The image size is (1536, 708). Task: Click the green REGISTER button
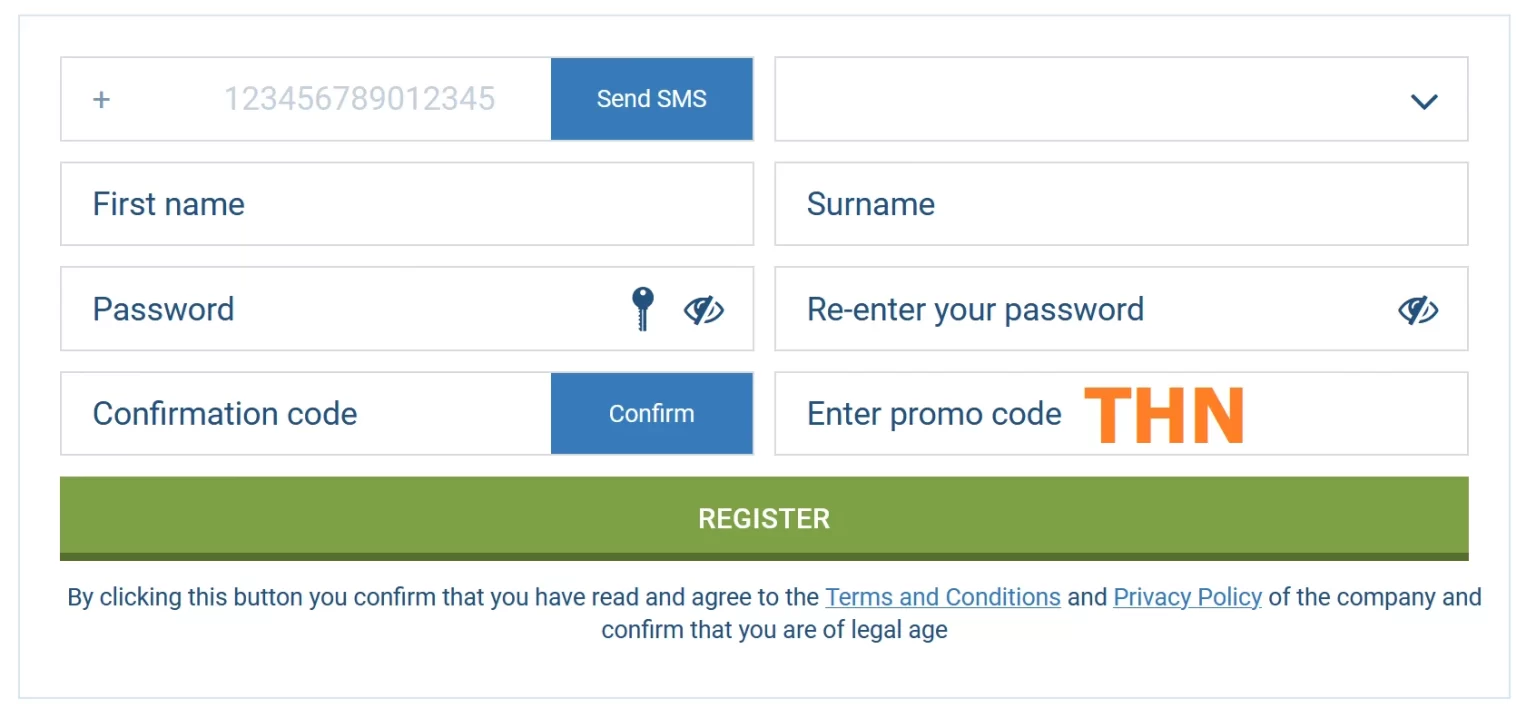764,518
